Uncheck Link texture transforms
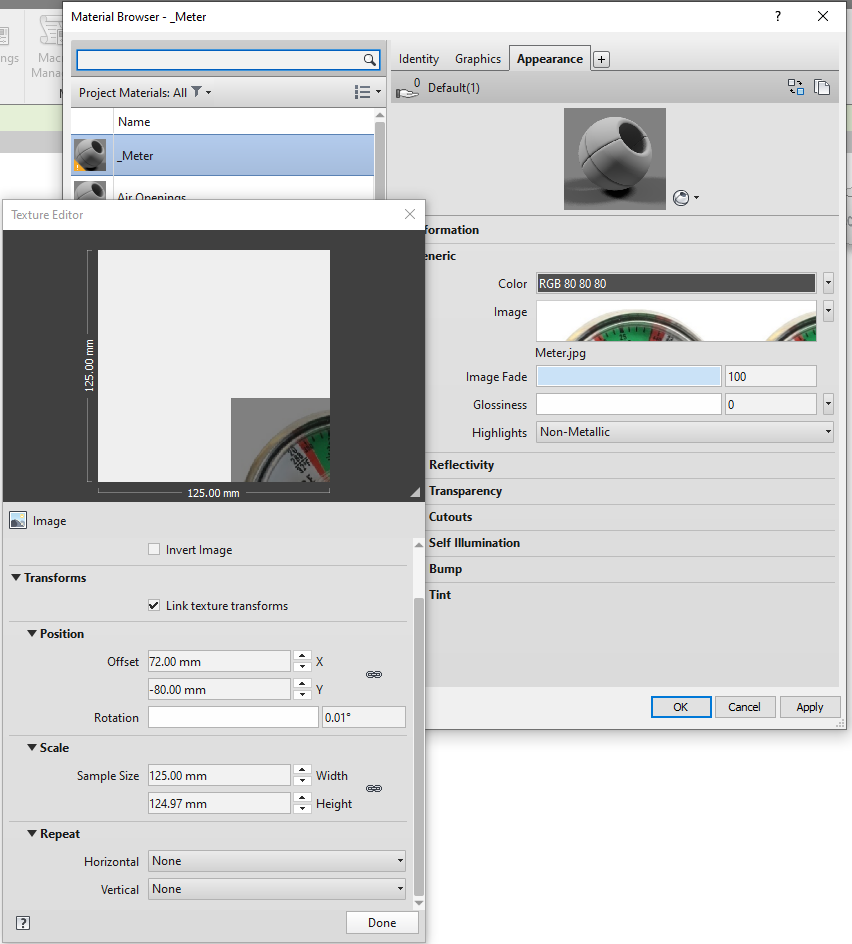852x944 pixels. tap(155, 605)
